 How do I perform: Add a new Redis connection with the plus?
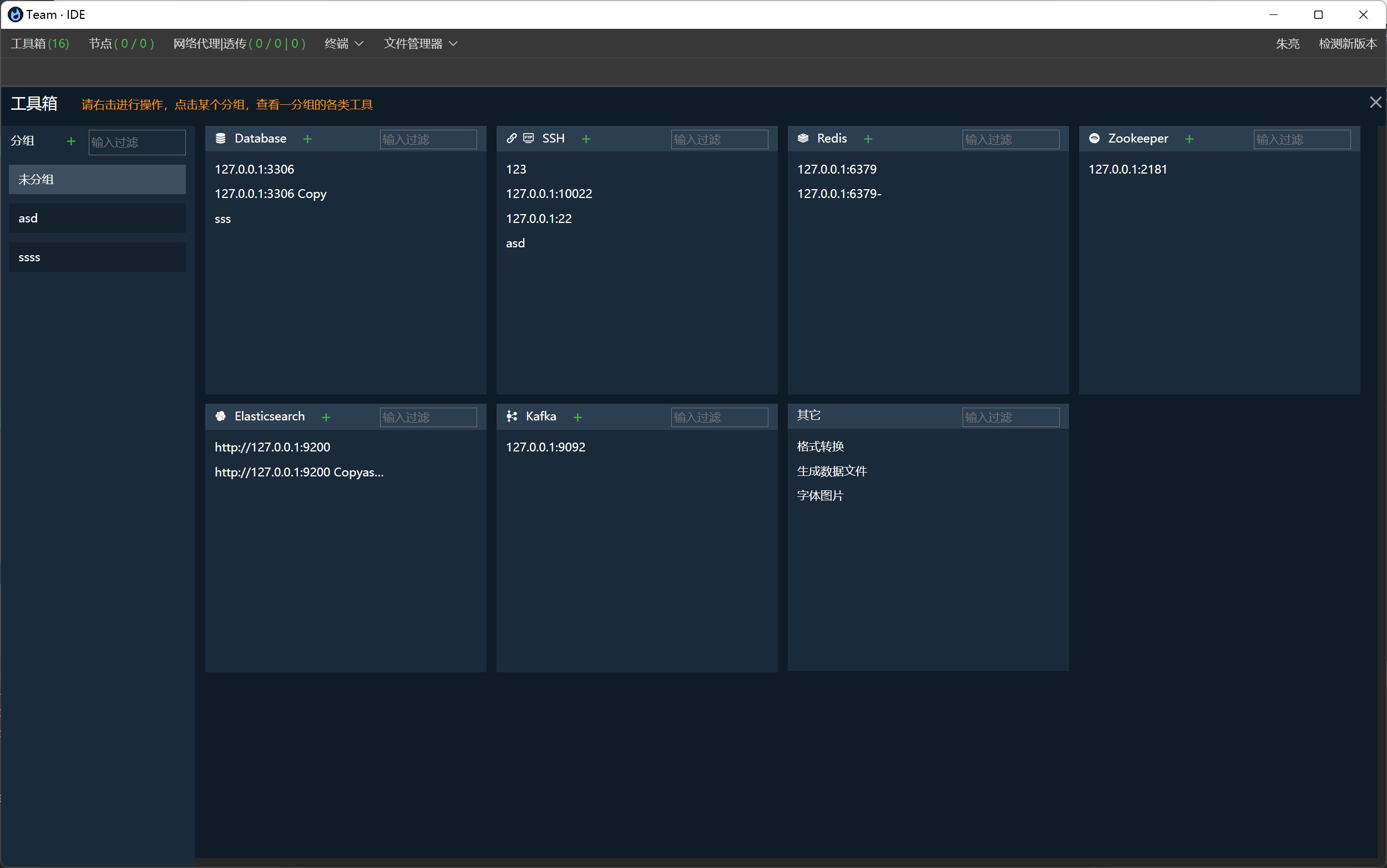click(x=868, y=138)
